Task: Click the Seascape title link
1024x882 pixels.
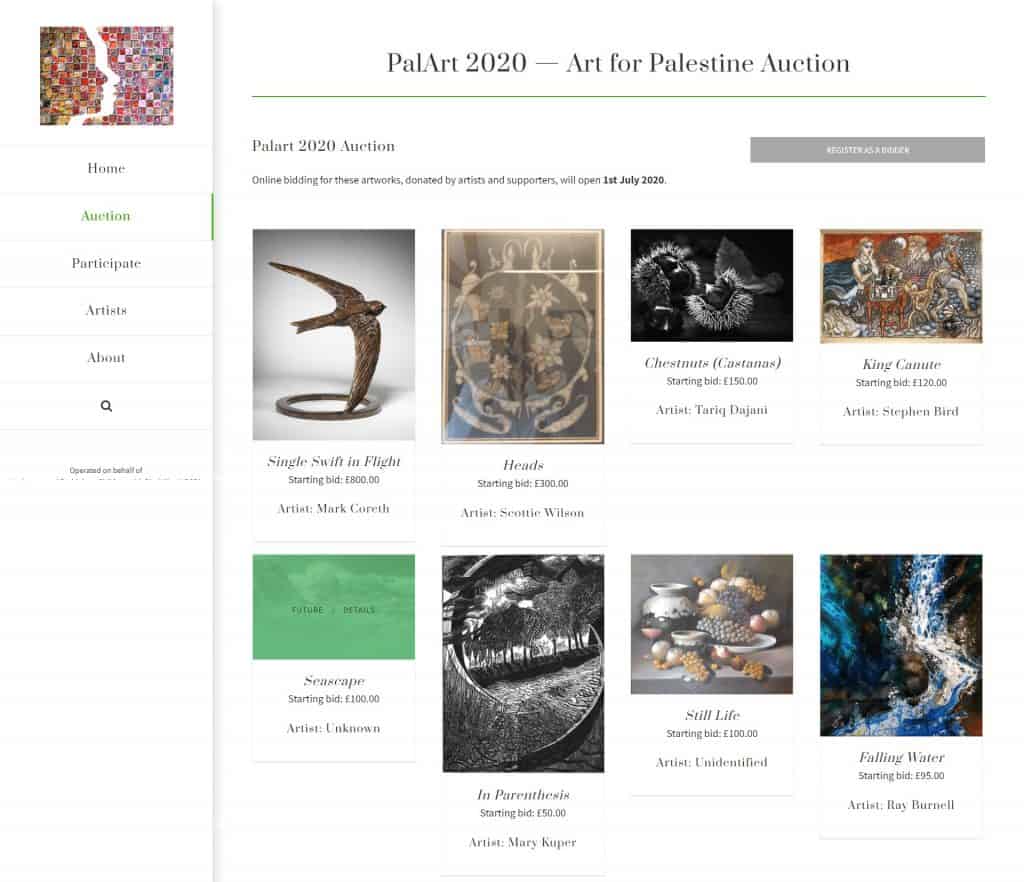Action: tap(334, 681)
